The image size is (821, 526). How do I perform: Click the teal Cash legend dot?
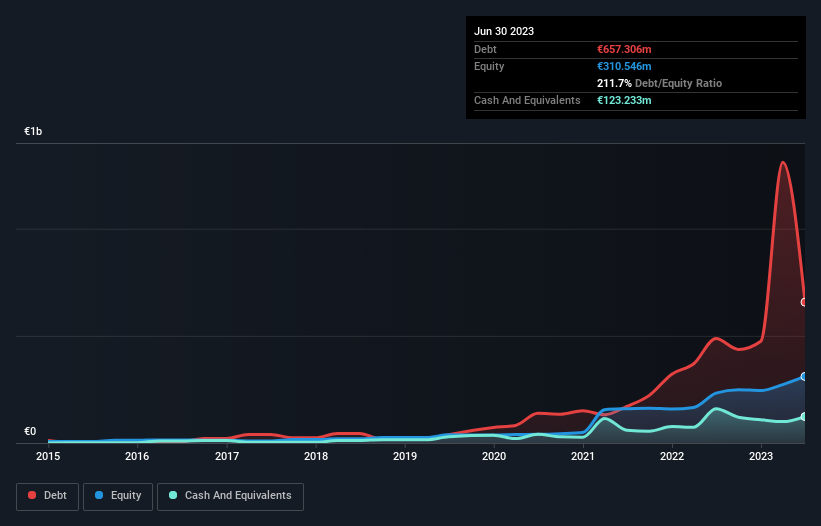173,495
